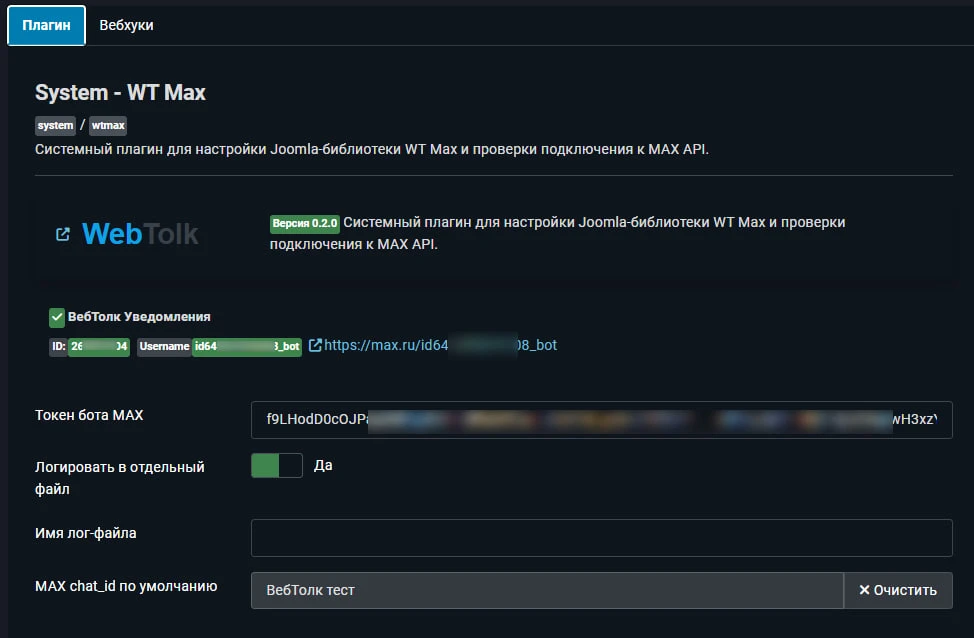The image size is (974, 638).
Task: Click the System - WT Max heading
Action: point(121,93)
